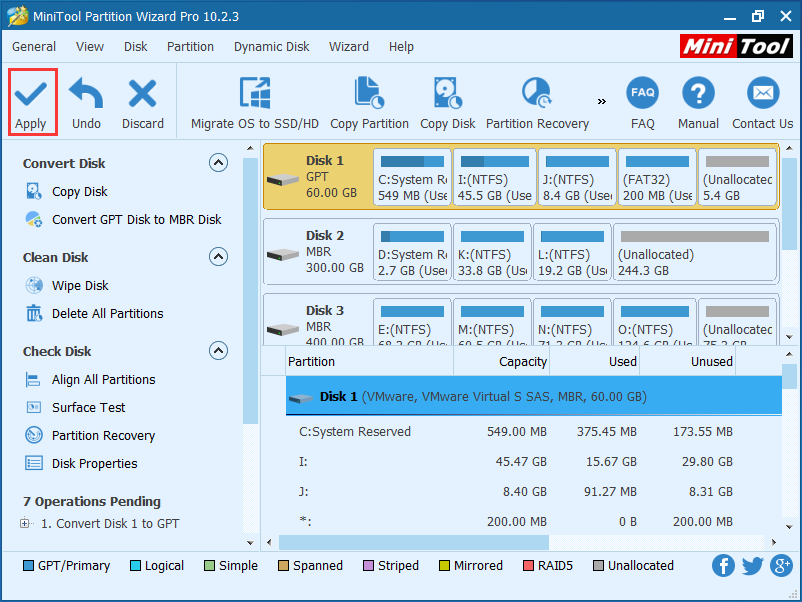Screen dimensions: 802x602
Task: Open the FAQ page
Action: point(642,102)
